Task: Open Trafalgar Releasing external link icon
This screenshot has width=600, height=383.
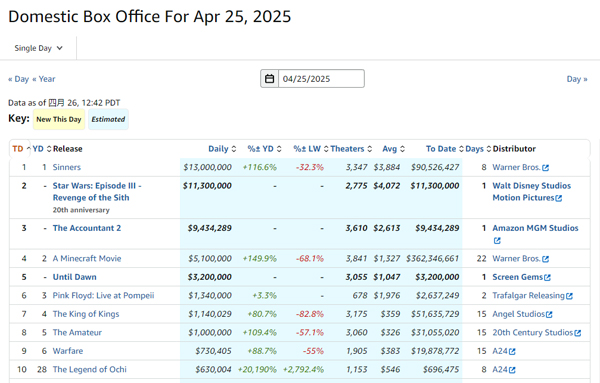Action: (x=569, y=296)
